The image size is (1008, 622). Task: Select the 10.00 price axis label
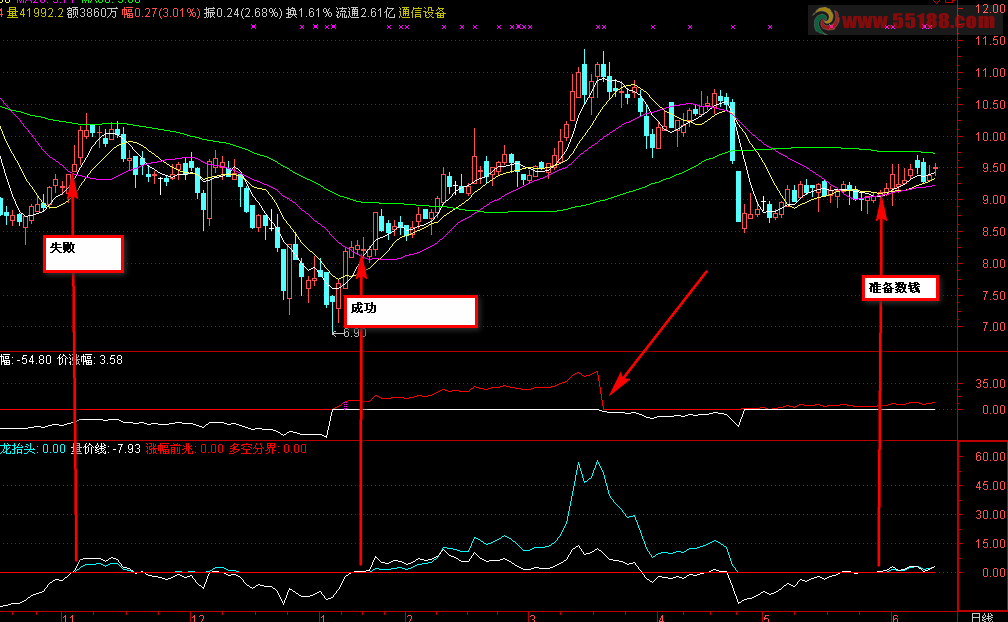click(990, 136)
